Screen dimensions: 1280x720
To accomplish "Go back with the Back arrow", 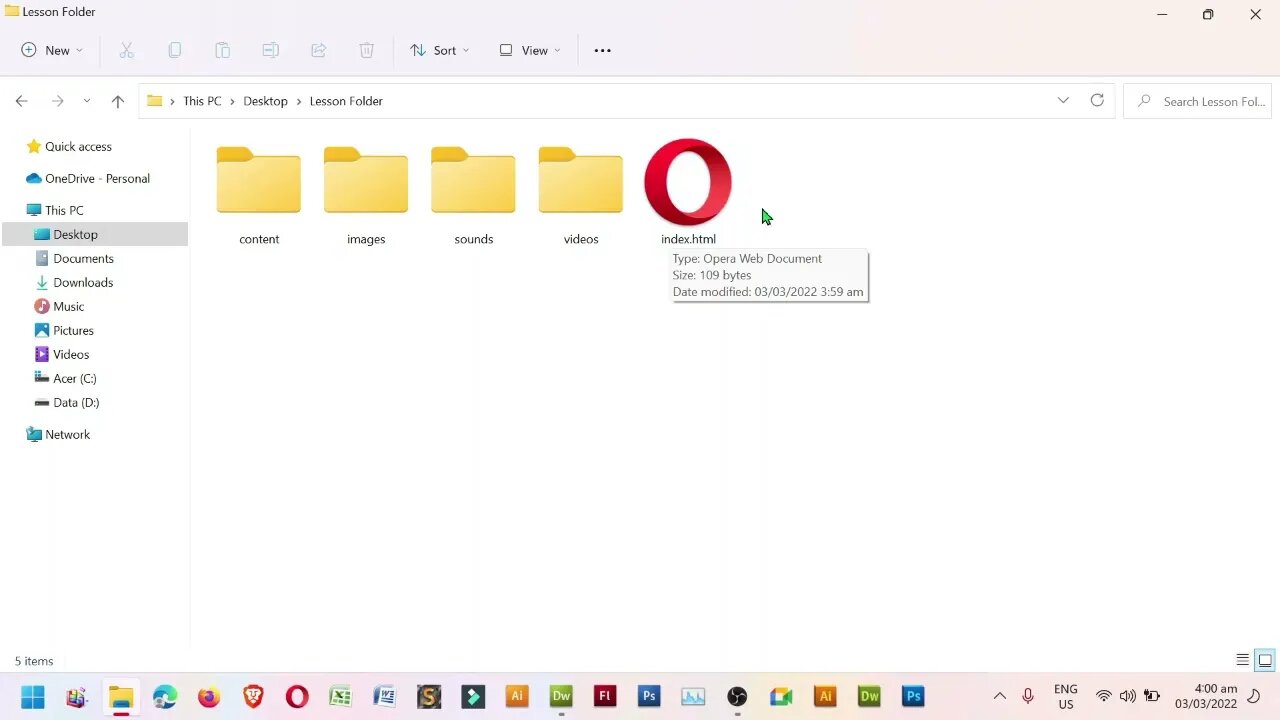I will pos(21,101).
